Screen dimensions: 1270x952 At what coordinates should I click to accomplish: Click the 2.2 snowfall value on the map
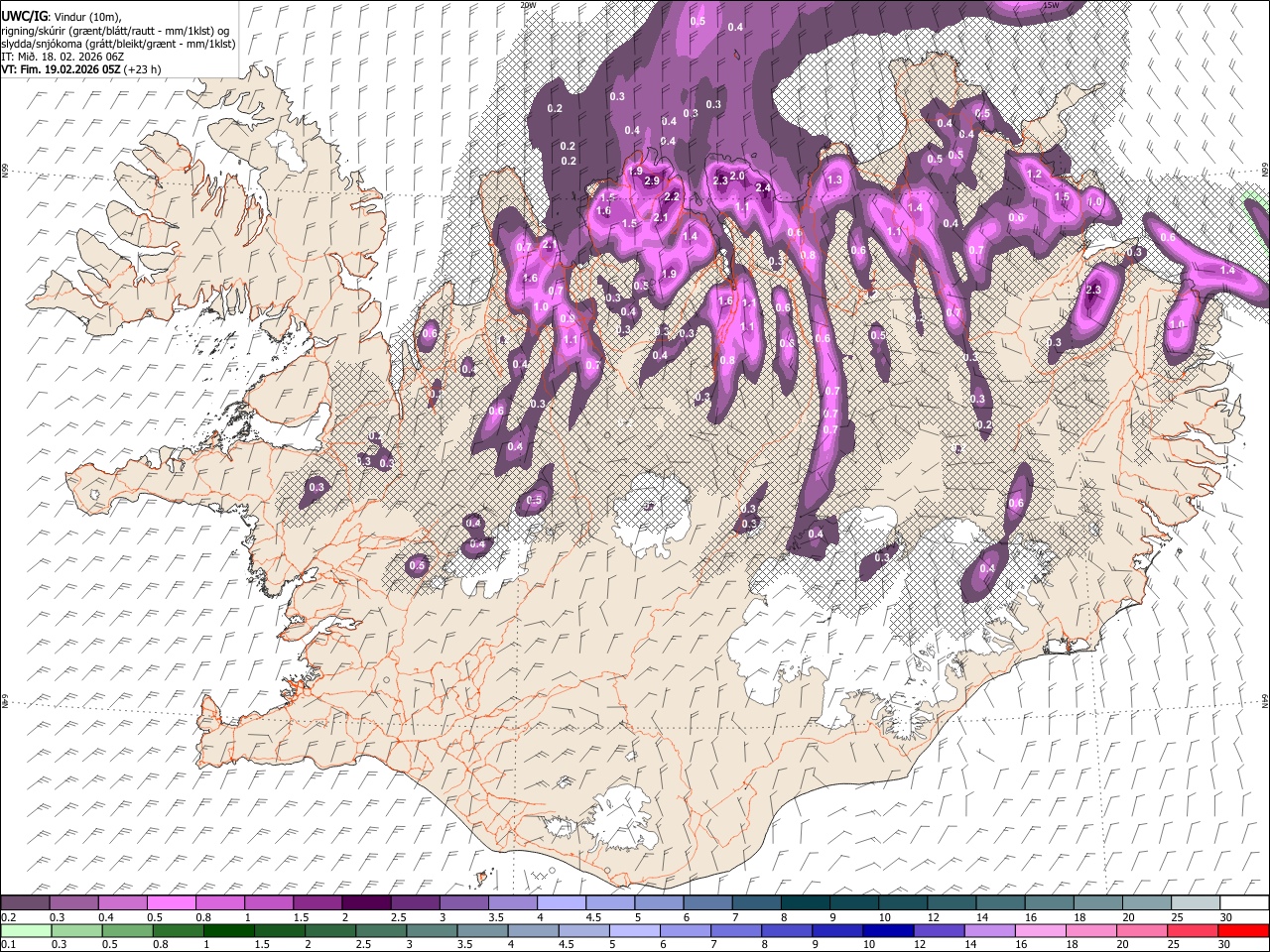click(671, 196)
